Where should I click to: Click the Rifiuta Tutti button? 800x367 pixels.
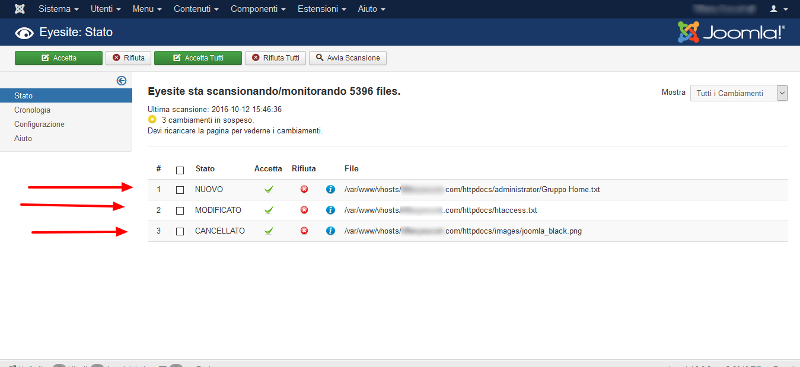(x=276, y=58)
